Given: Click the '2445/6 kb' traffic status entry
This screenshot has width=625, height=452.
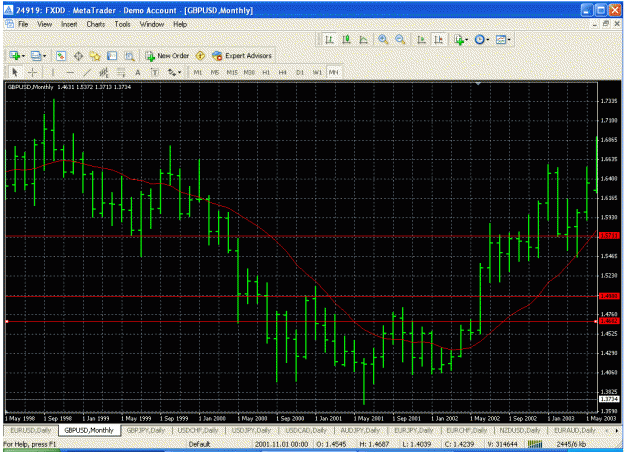Looking at the screenshot, I should click(x=571, y=444).
